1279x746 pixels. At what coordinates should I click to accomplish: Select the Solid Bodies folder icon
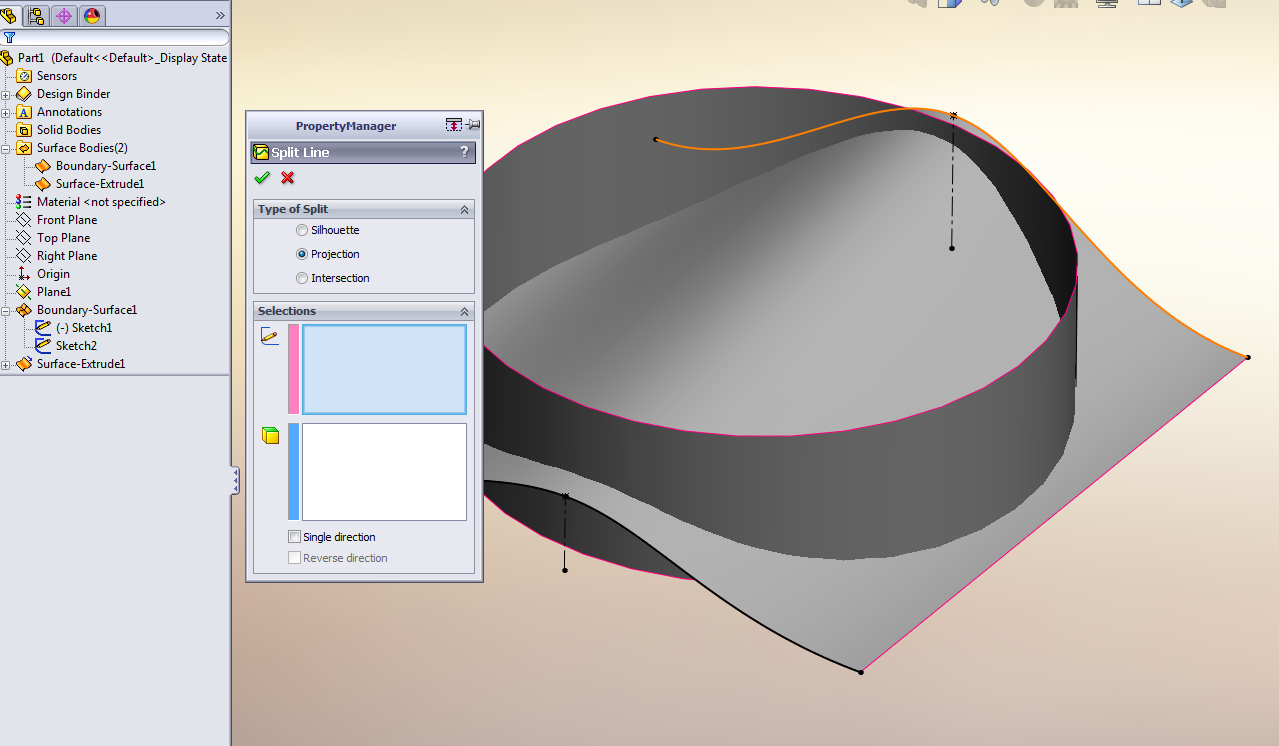[x=25, y=130]
